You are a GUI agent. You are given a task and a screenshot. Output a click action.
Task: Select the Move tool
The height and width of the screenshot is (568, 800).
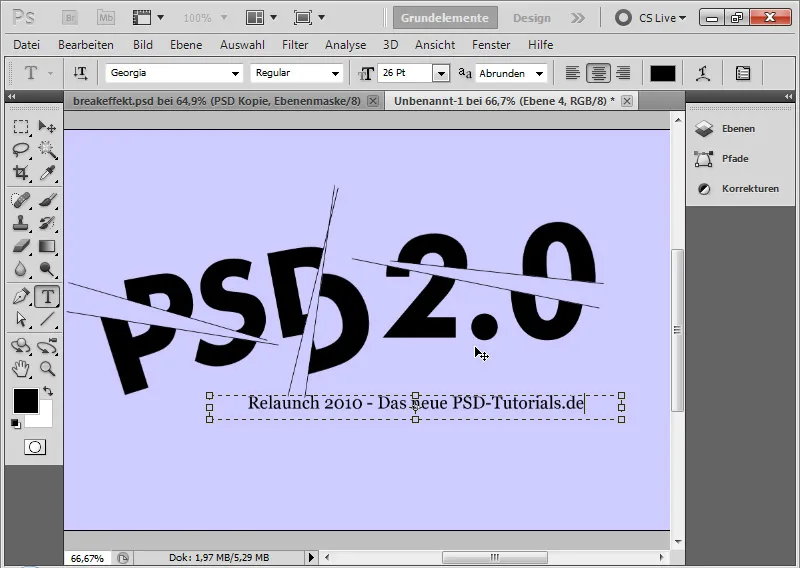(x=47, y=127)
